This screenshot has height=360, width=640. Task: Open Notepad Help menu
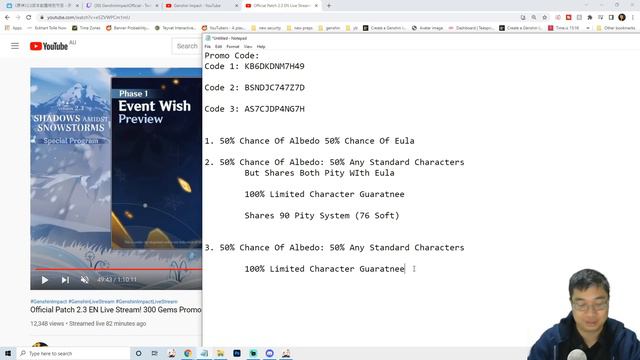click(261, 47)
